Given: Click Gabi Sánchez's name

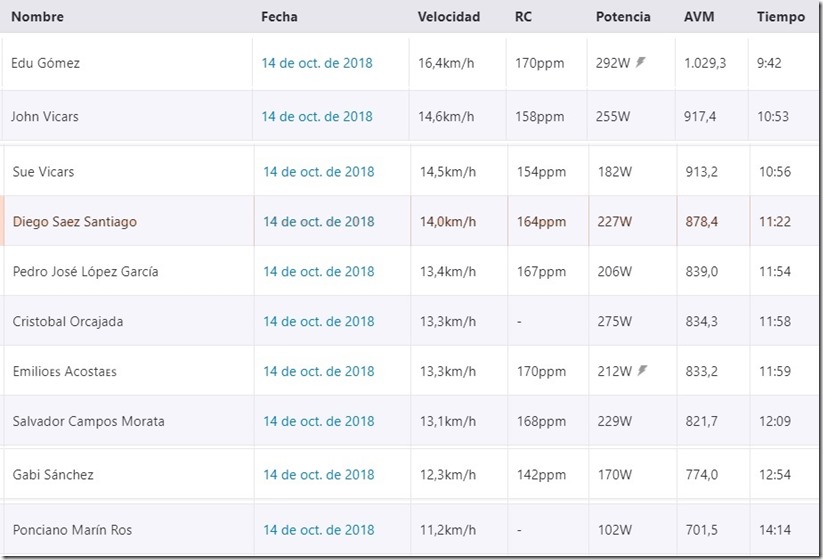Looking at the screenshot, I should (x=52, y=475).
